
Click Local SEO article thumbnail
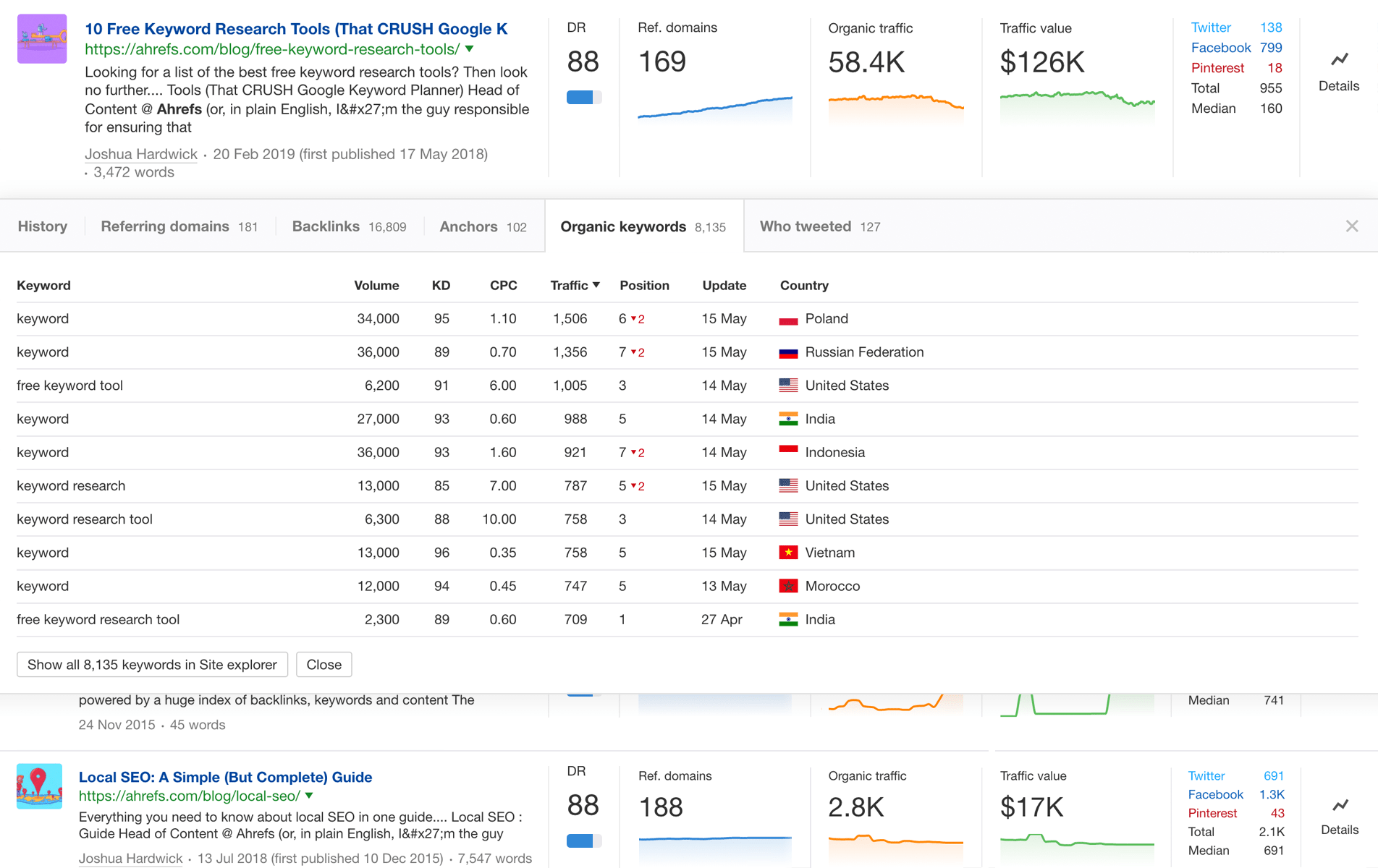tap(39, 786)
